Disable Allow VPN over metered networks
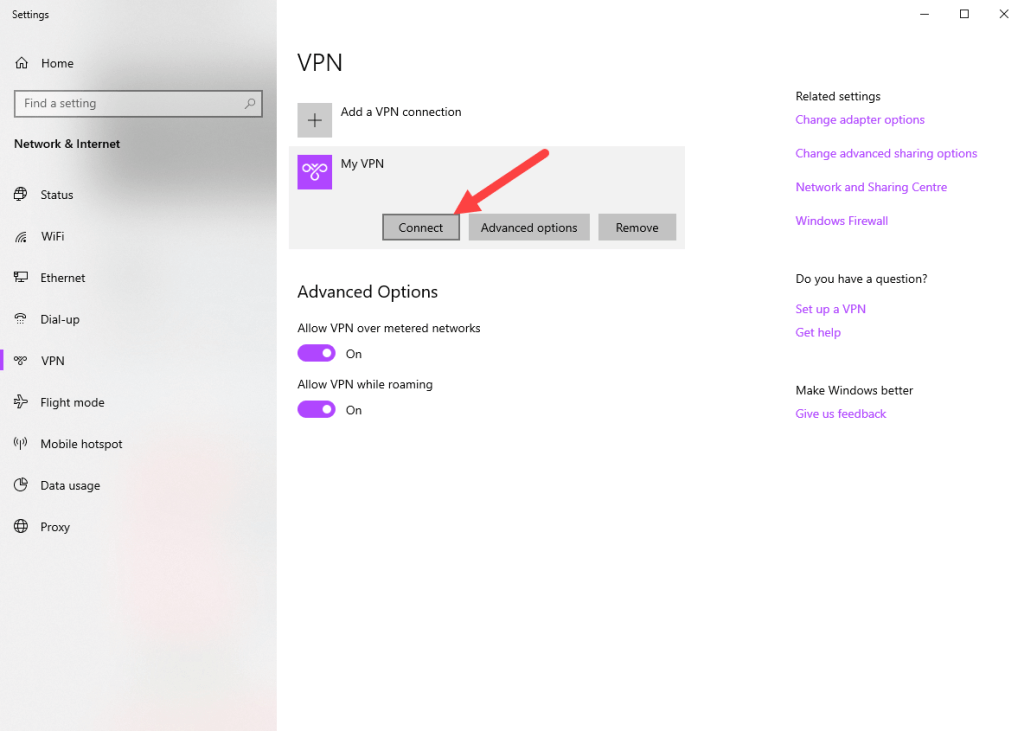The height and width of the screenshot is (731, 1024). pos(316,353)
